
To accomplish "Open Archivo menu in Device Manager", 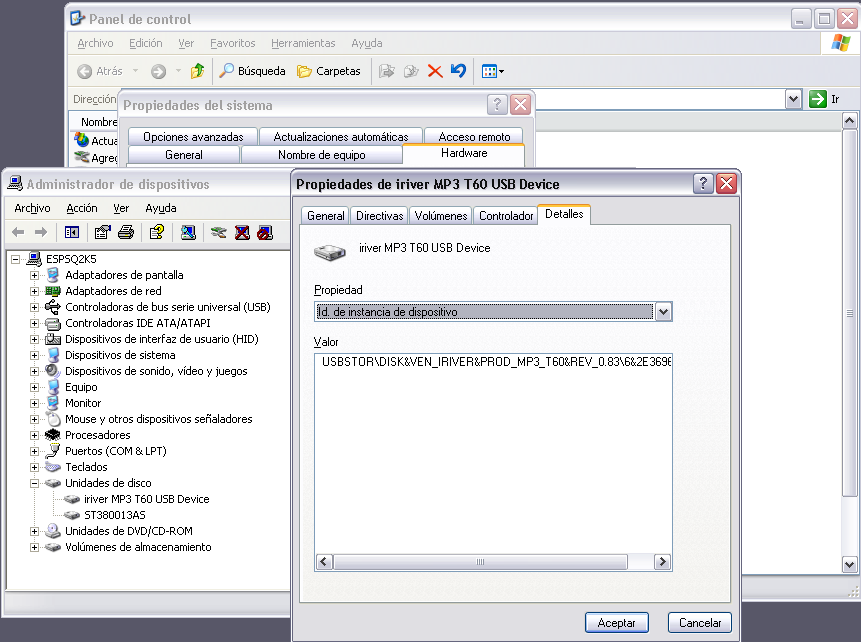I will click(x=32, y=208).
